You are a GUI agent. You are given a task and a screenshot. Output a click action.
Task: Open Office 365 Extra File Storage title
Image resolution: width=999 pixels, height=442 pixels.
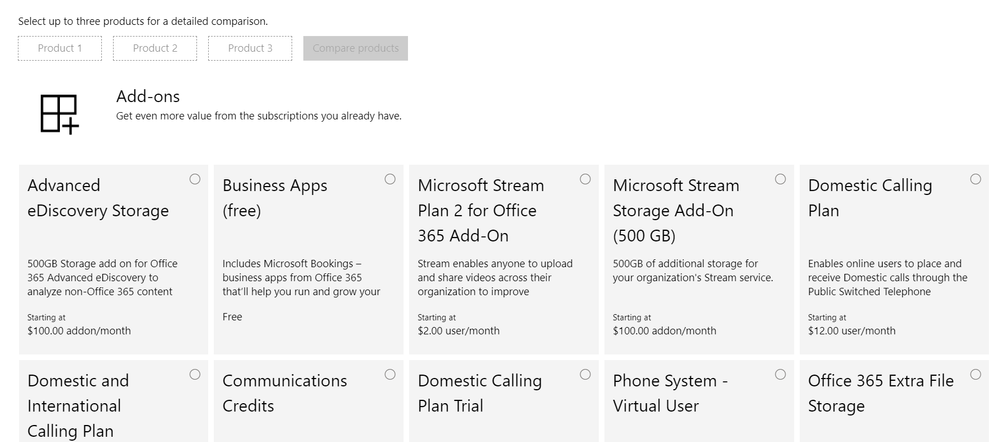pos(881,393)
